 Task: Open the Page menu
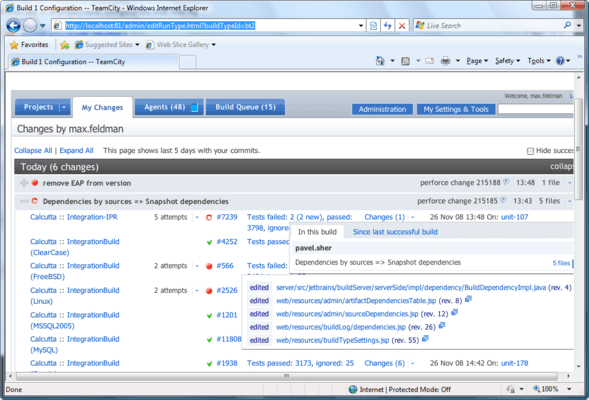pyautogui.click(x=477, y=61)
